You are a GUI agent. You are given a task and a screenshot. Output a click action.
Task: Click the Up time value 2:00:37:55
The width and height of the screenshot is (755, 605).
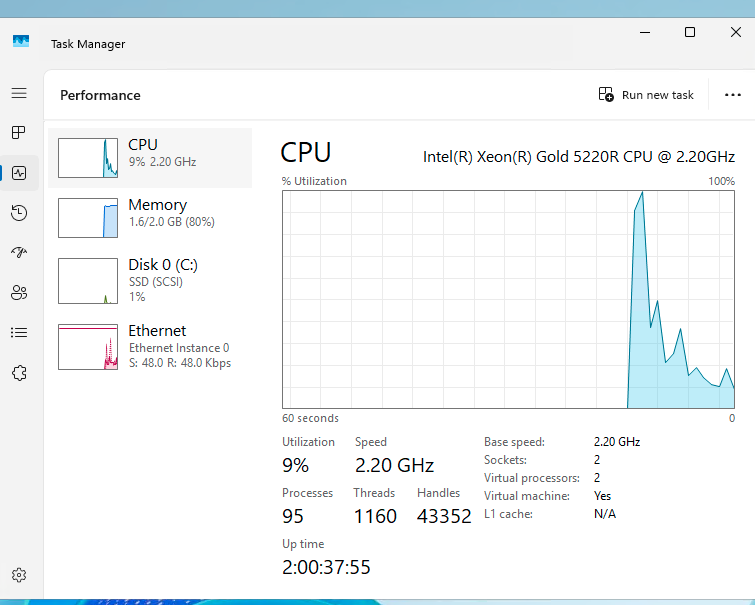[326, 567]
